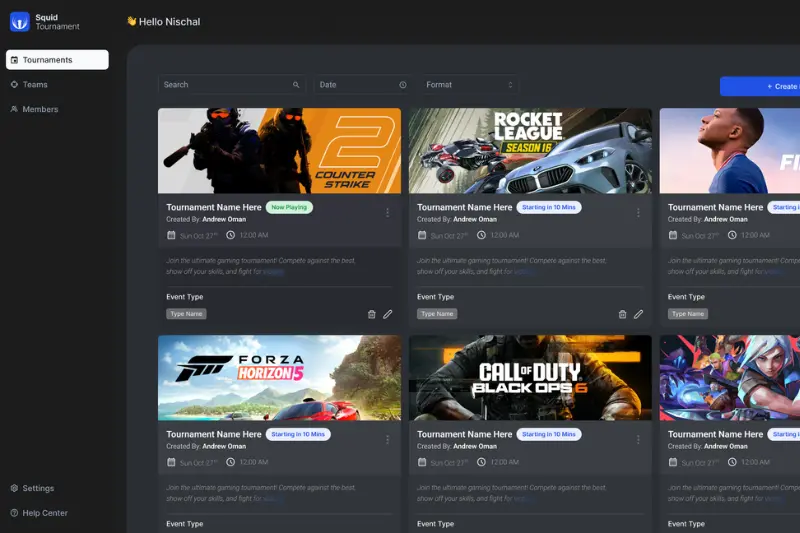Image resolution: width=800 pixels, height=533 pixels.
Task: Click the clock icon in Date filter
Action: point(403,85)
